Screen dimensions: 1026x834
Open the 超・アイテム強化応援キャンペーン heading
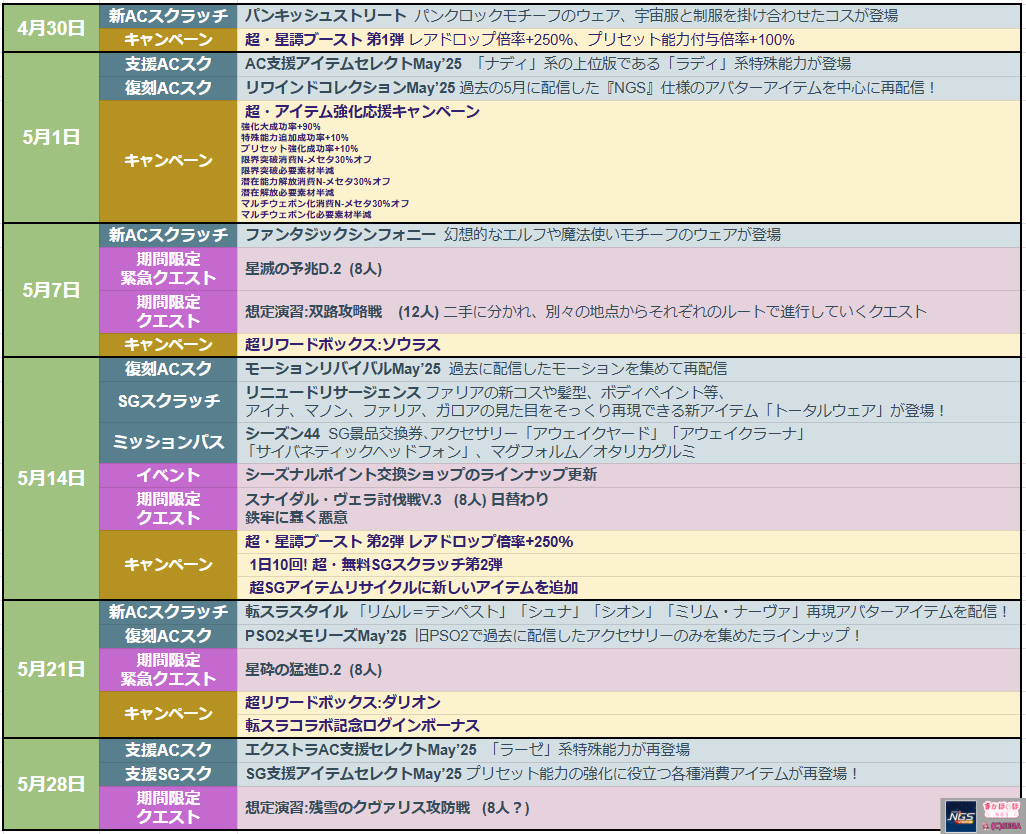coord(362,112)
